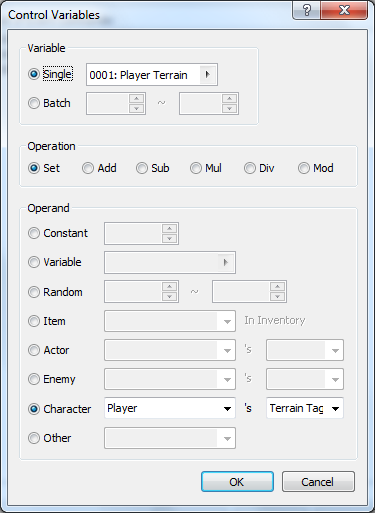Click the Constant field down arrow

coord(170,238)
